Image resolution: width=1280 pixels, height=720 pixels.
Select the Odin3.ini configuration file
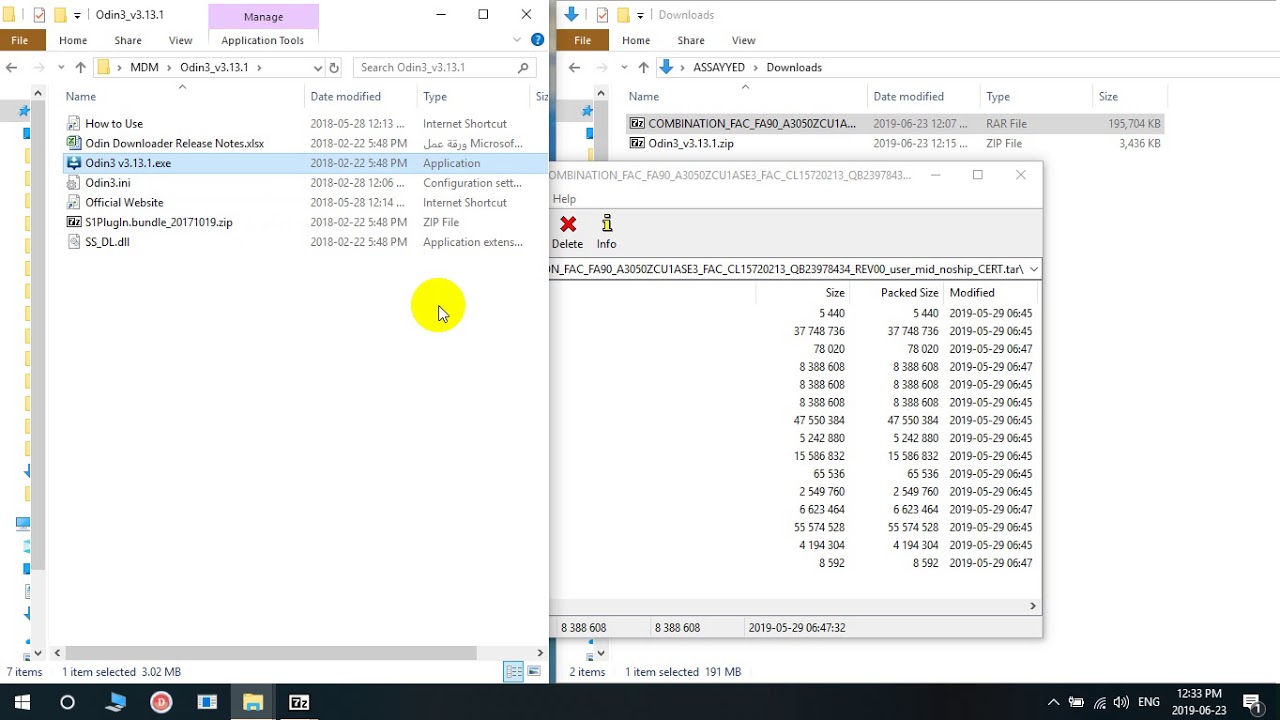click(x=98, y=183)
